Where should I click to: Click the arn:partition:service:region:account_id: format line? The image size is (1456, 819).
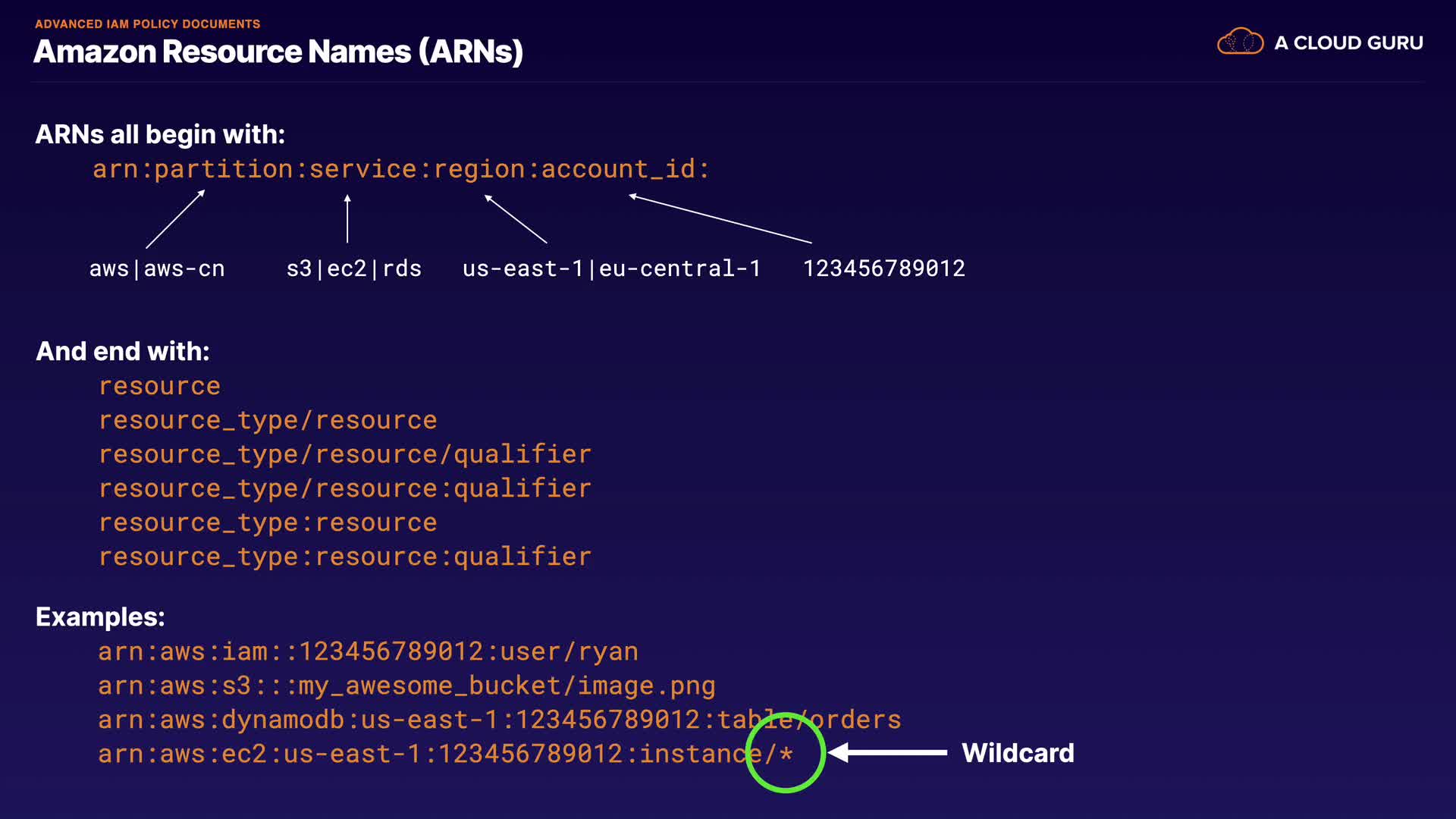click(x=400, y=169)
